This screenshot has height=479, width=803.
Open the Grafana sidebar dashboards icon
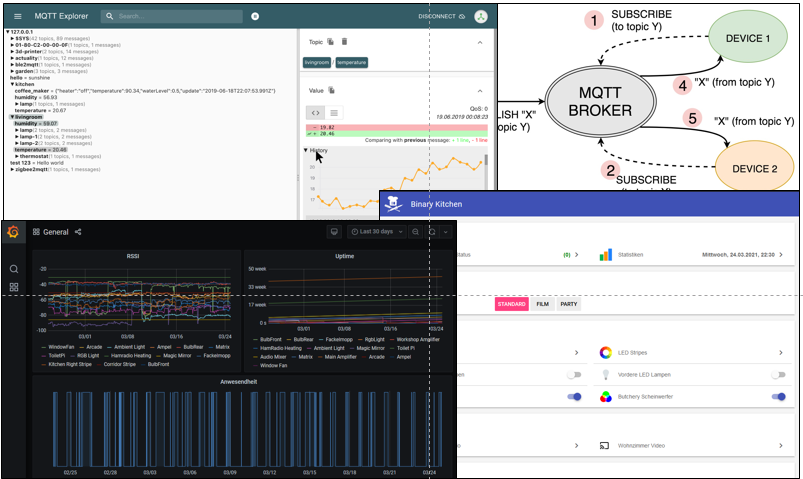[14, 287]
